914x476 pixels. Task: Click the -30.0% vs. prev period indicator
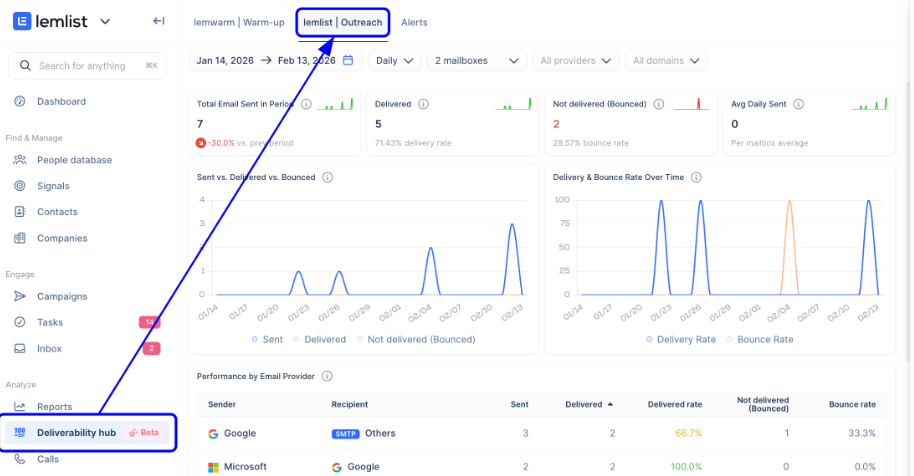[x=244, y=143]
